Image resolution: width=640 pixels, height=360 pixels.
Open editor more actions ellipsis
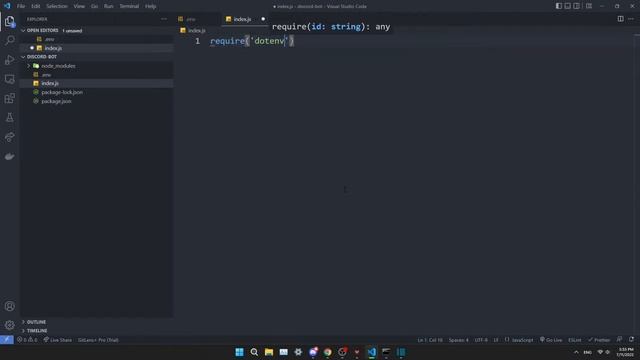tap(631, 19)
